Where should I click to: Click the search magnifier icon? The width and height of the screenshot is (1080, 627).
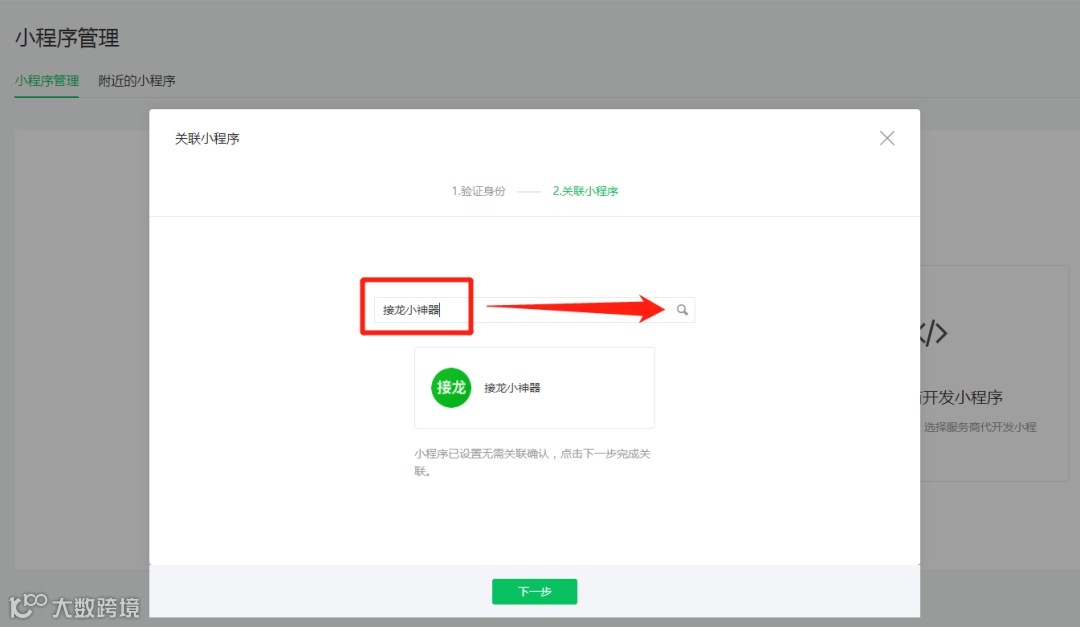coord(682,310)
